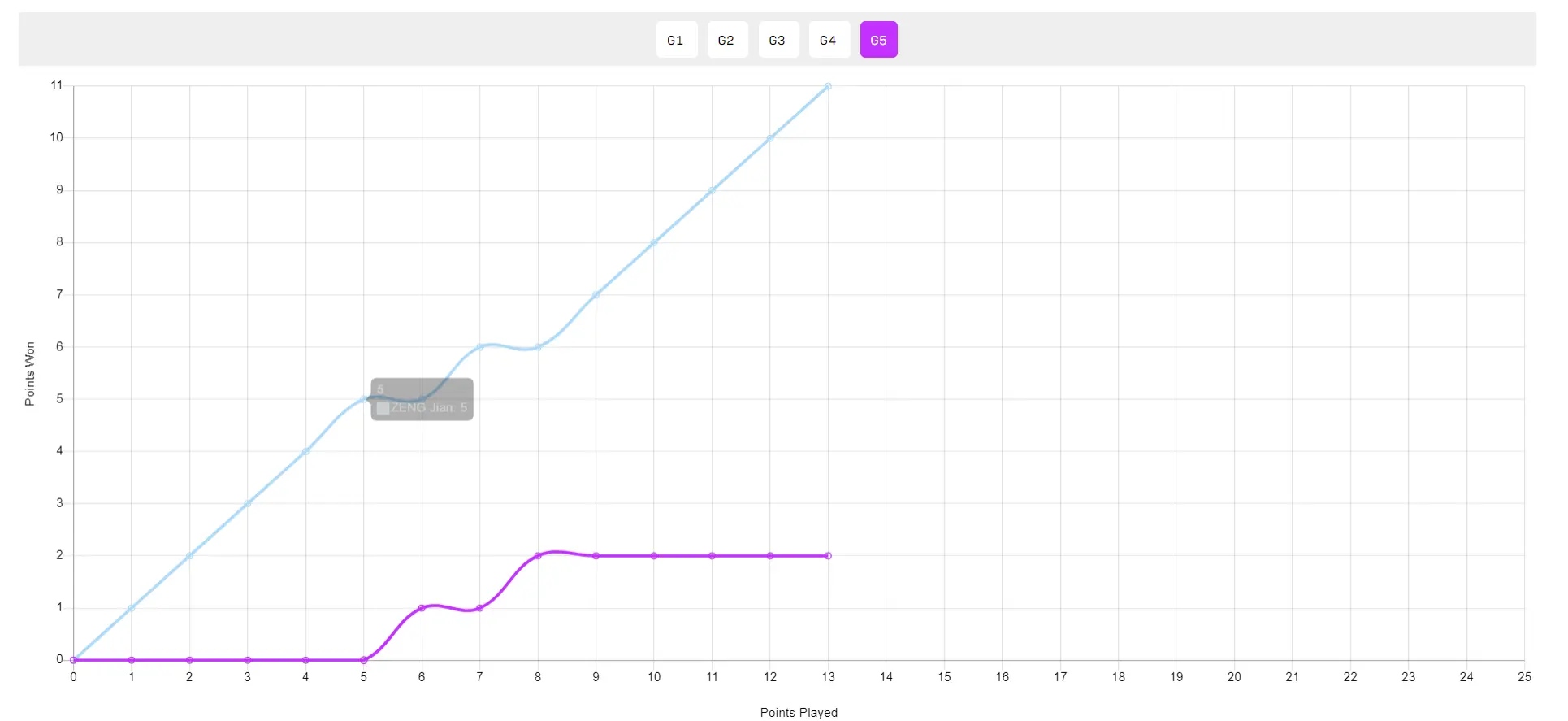
Task: Select blue data point at 10 points played
Action: (x=654, y=243)
